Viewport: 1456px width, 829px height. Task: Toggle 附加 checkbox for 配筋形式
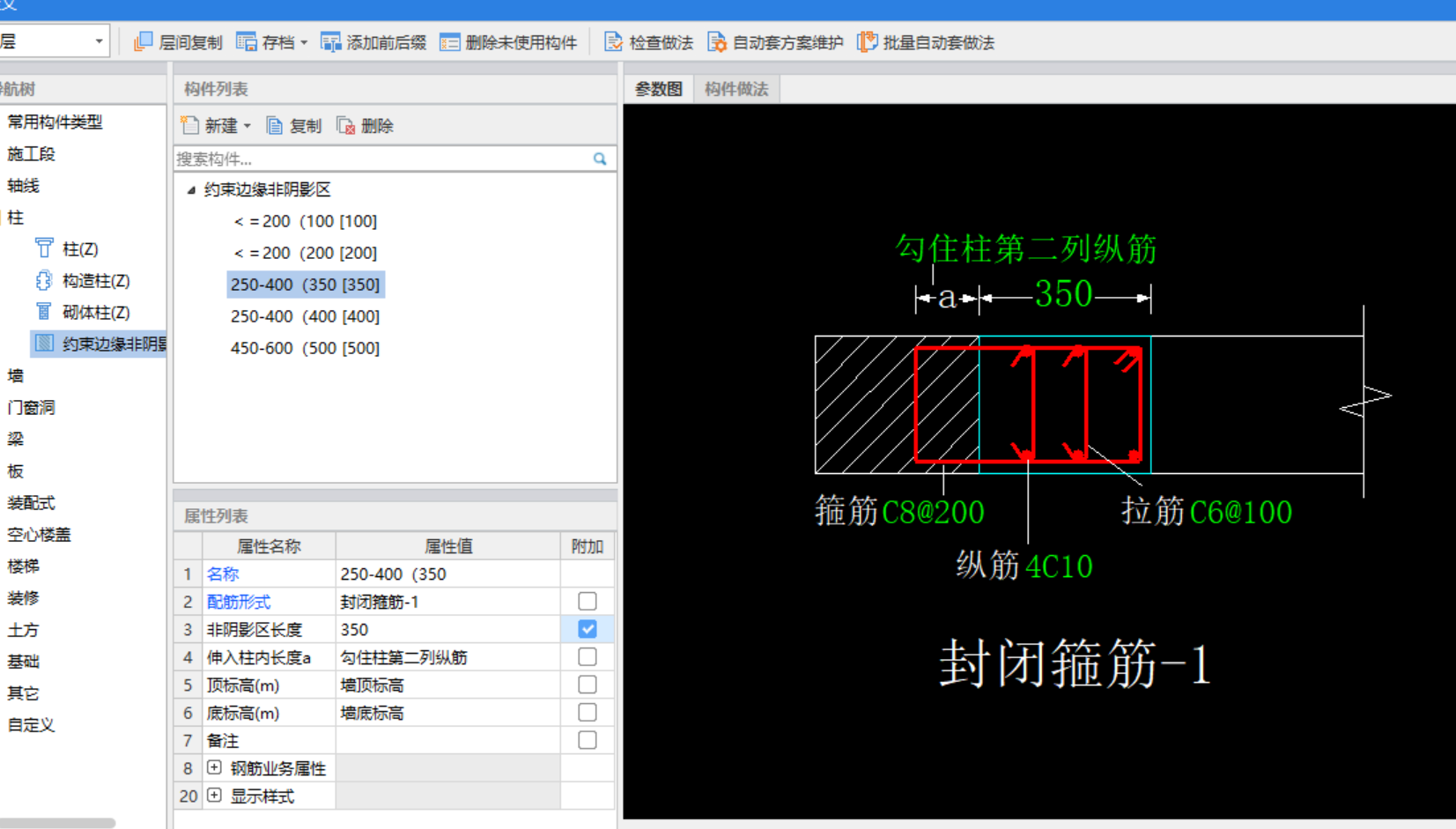coord(588,601)
